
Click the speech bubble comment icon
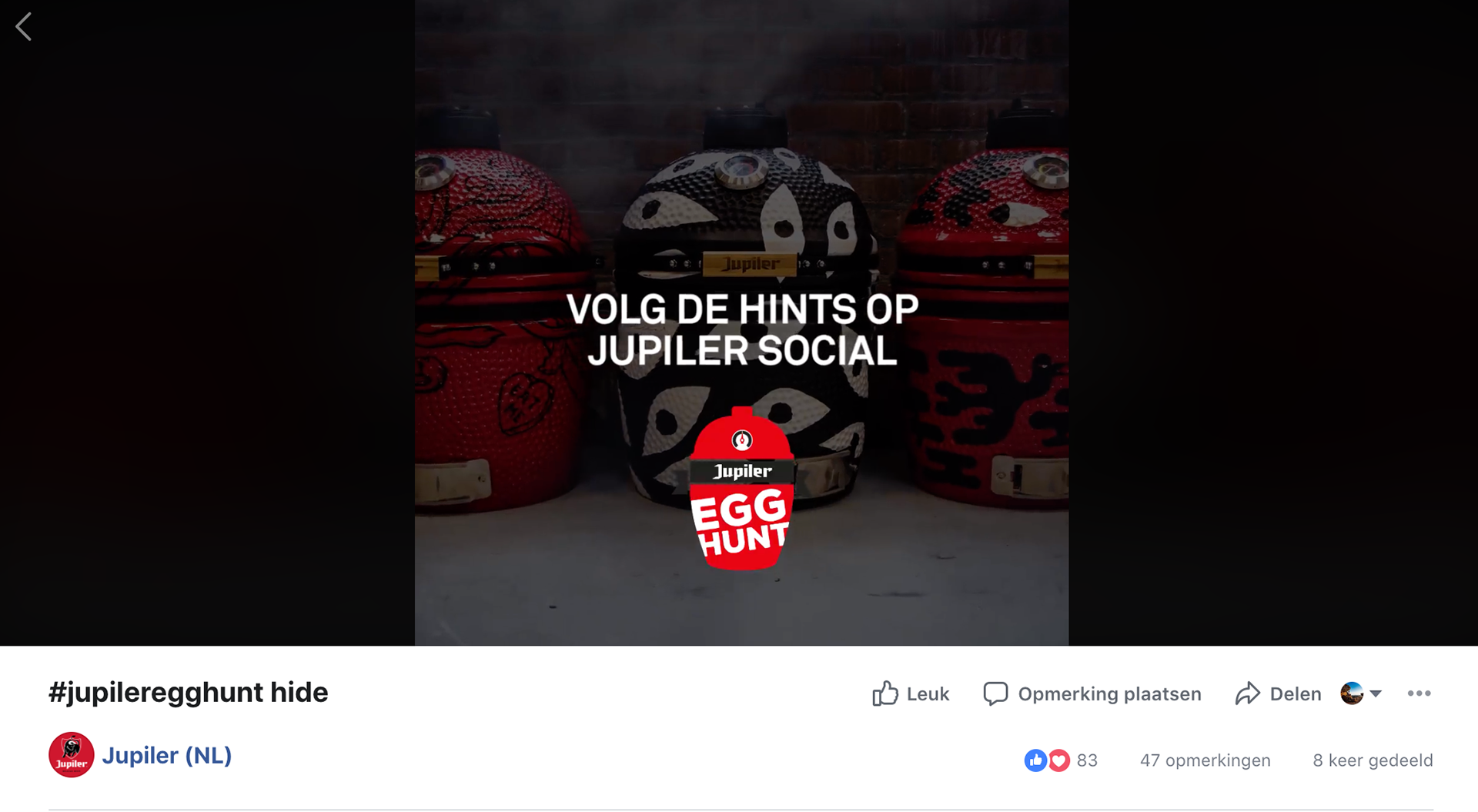click(x=995, y=693)
